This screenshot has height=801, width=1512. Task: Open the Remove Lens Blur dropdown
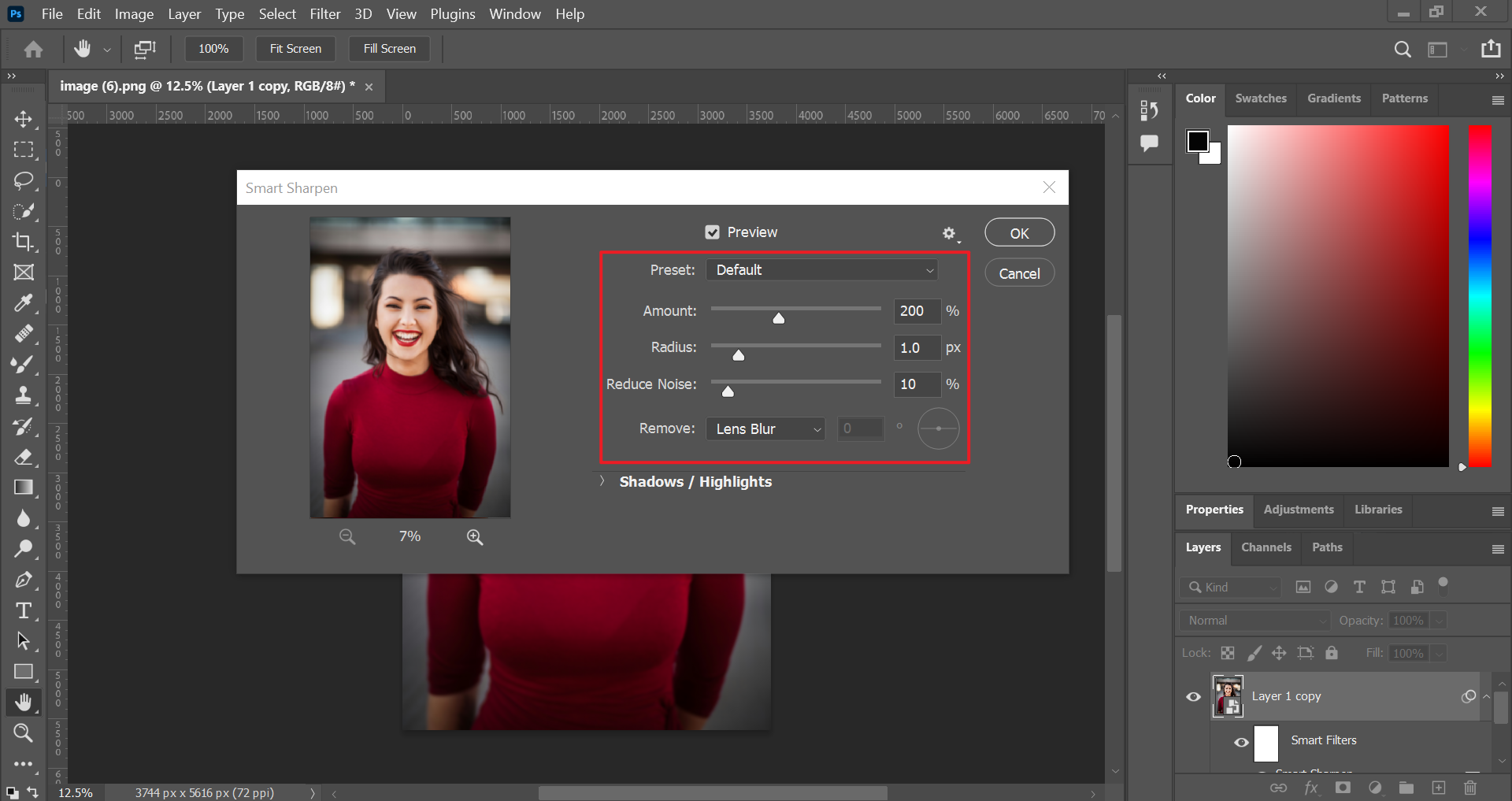(x=765, y=429)
